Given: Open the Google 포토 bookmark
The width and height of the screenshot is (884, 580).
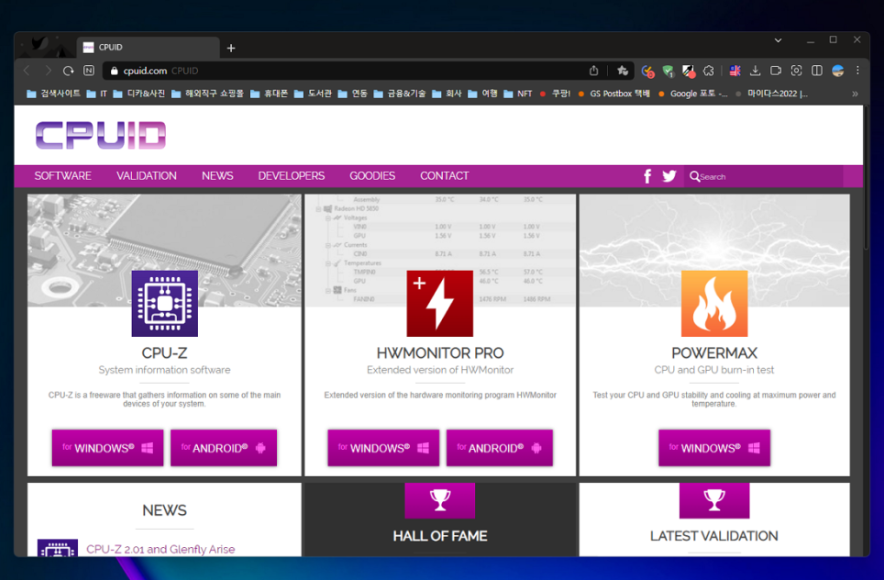Looking at the screenshot, I should click(693, 94).
